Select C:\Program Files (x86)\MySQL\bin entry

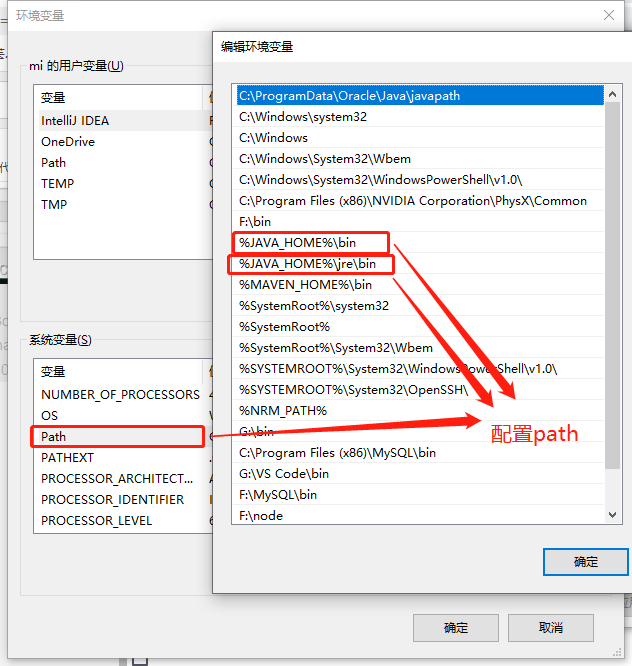coord(420,453)
